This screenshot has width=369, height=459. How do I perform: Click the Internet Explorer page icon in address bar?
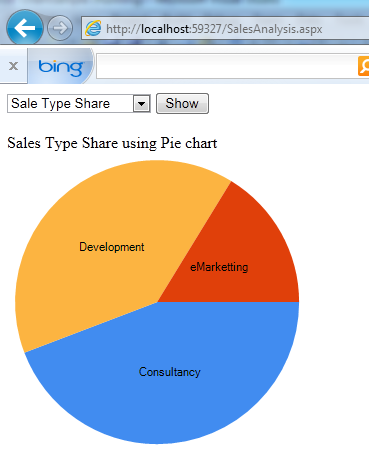point(93,28)
